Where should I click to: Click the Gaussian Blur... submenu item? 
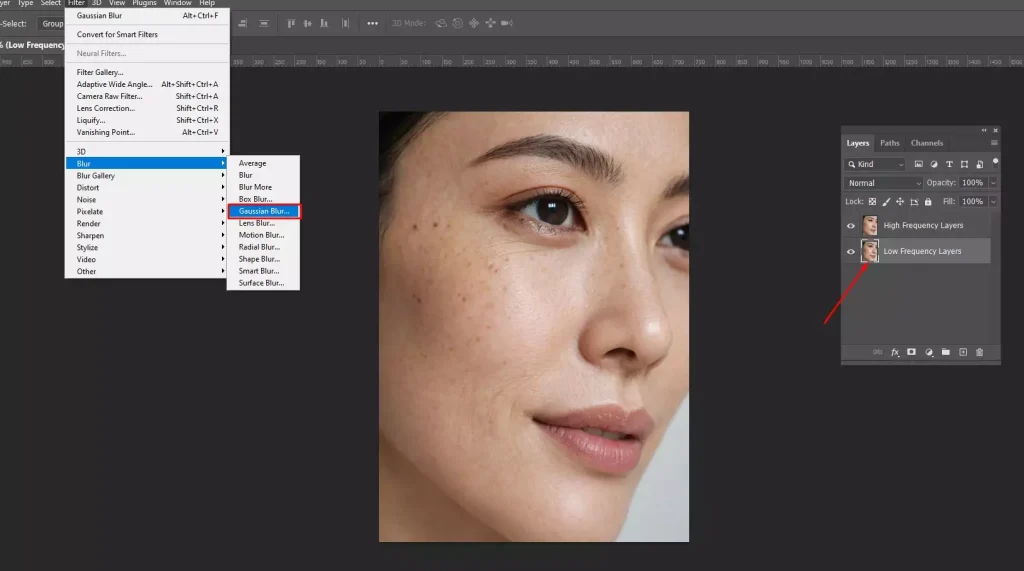pos(264,211)
